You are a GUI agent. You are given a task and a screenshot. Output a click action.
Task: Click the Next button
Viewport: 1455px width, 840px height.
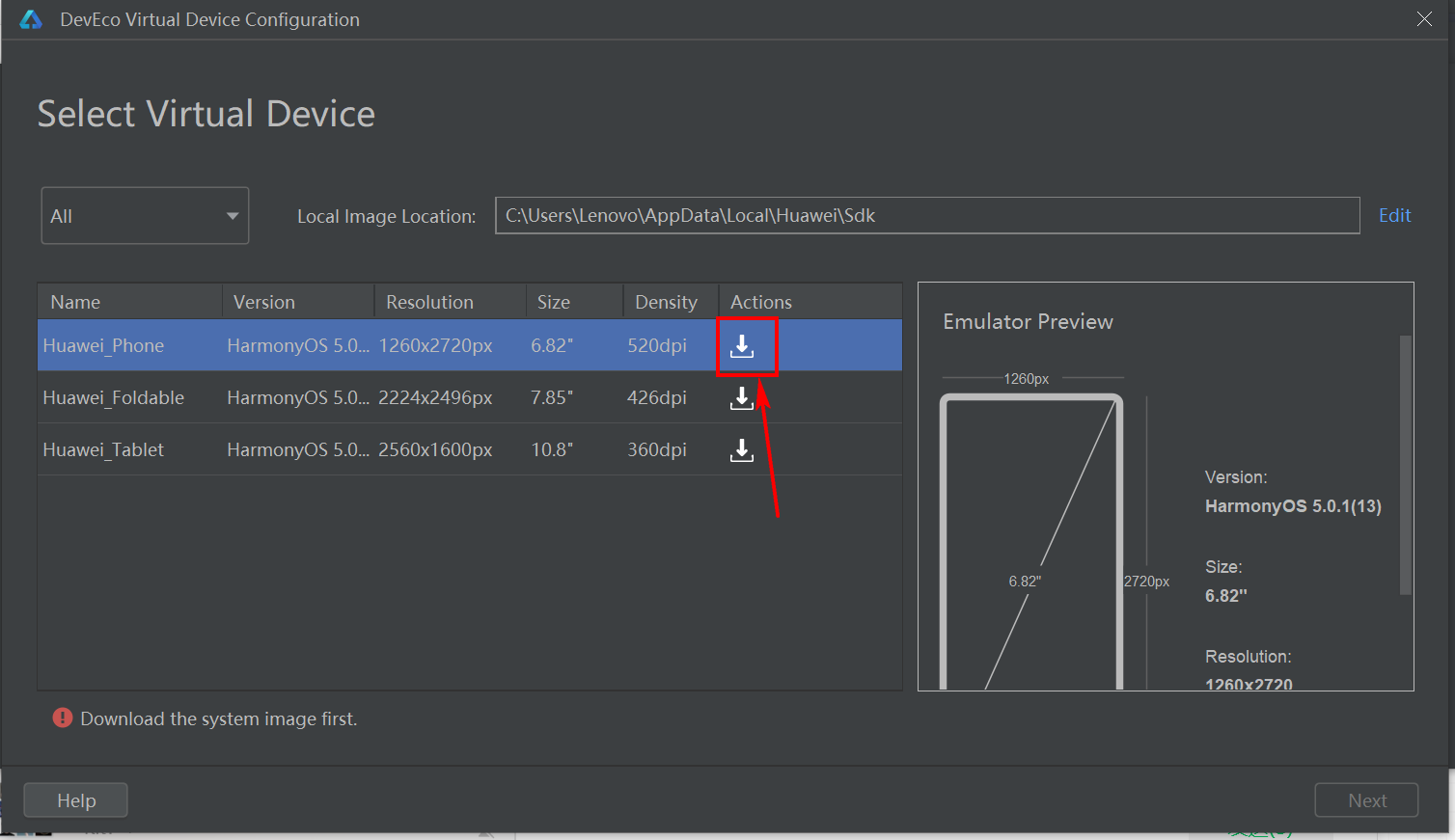click(x=1366, y=800)
